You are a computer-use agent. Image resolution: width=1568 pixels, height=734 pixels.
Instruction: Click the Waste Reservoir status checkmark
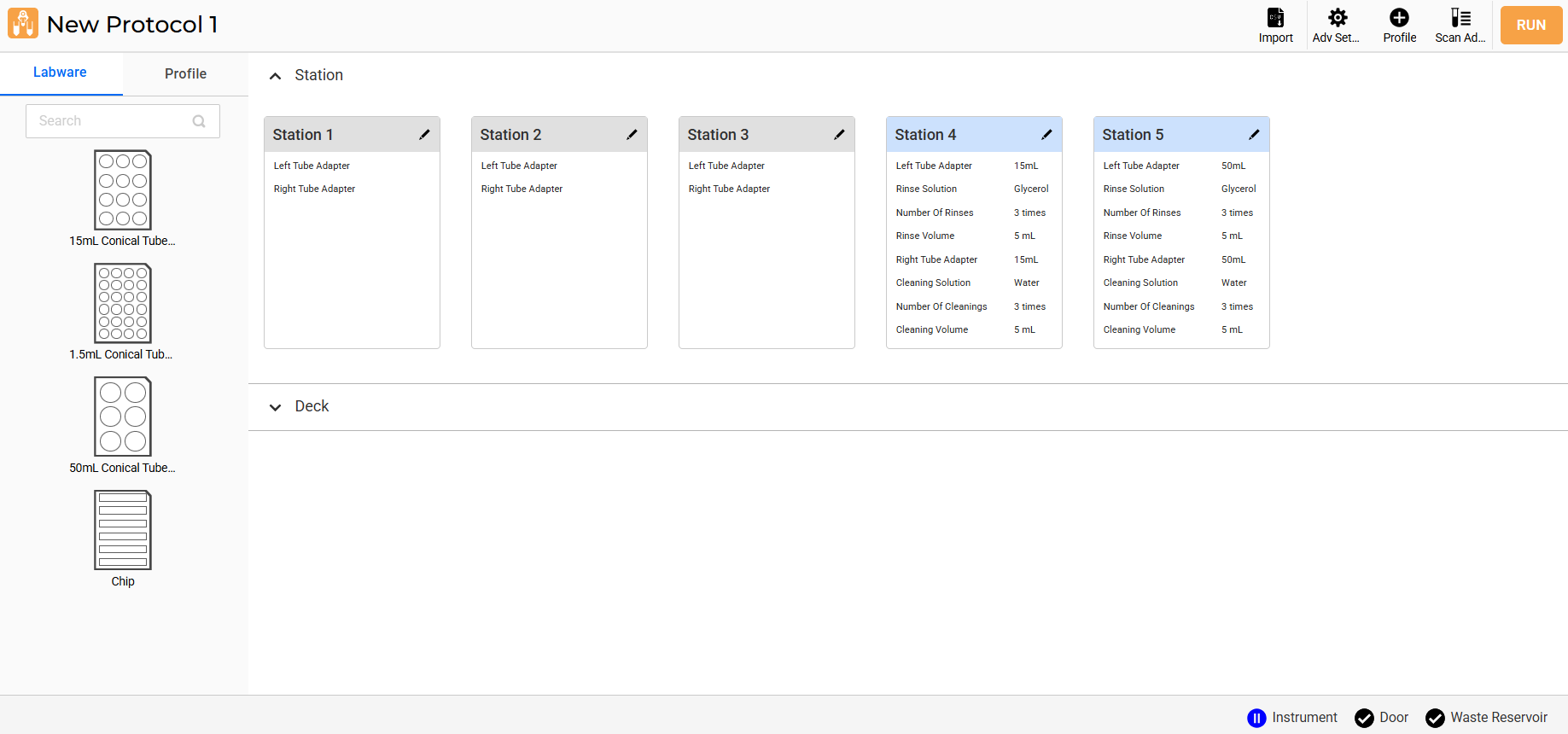[1435, 718]
